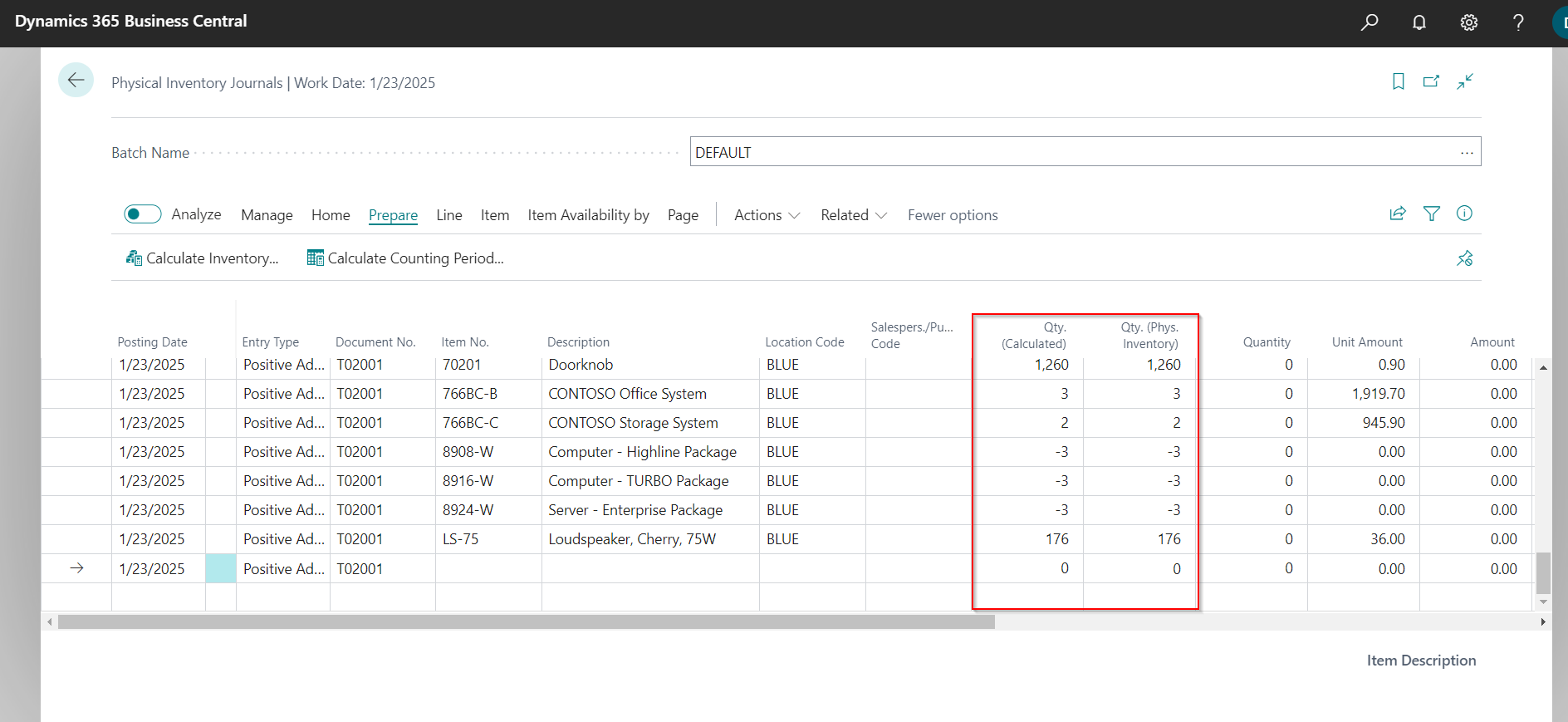Select item LS-75 cell

click(488, 539)
